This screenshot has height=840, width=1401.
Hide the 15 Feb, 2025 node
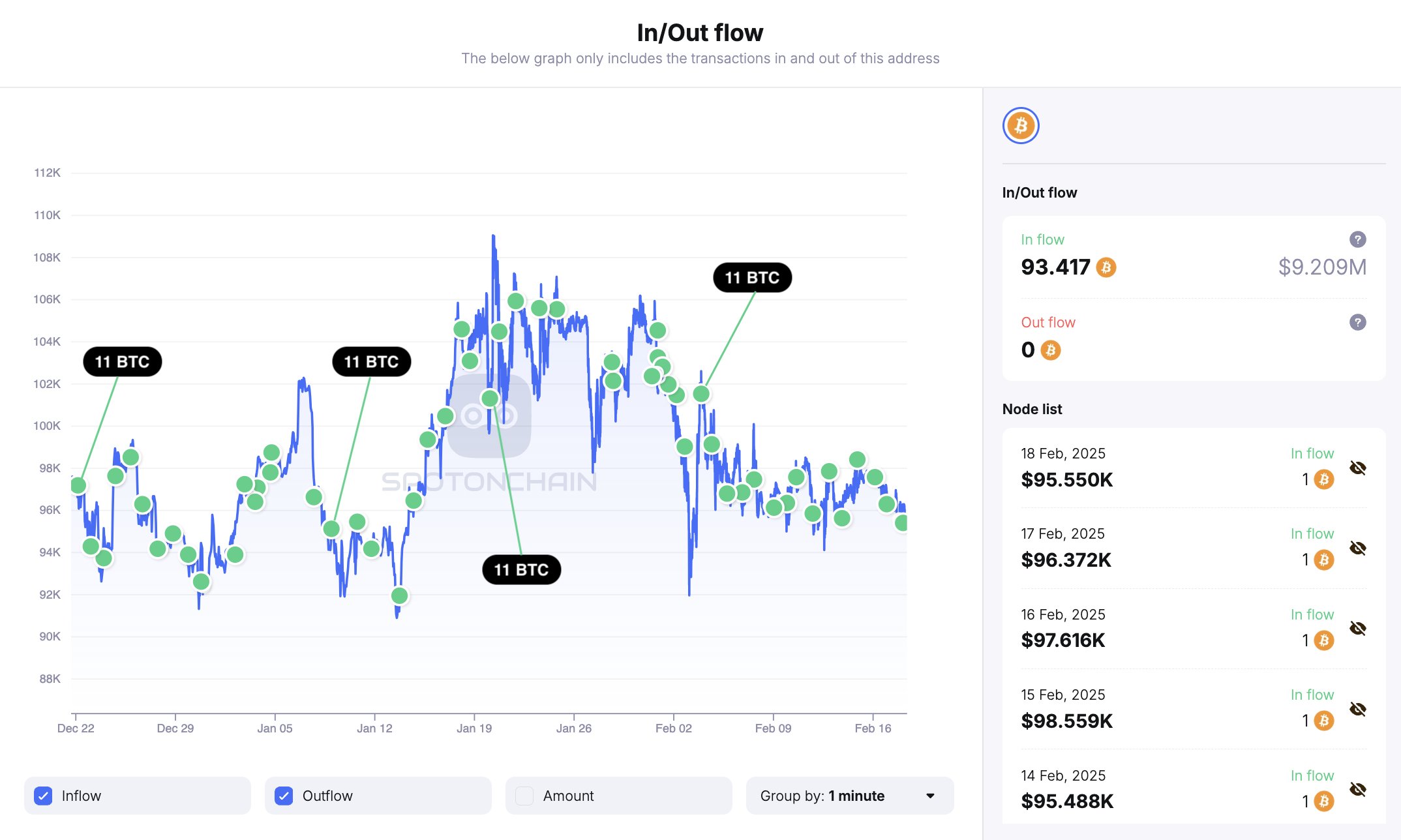click(x=1358, y=709)
